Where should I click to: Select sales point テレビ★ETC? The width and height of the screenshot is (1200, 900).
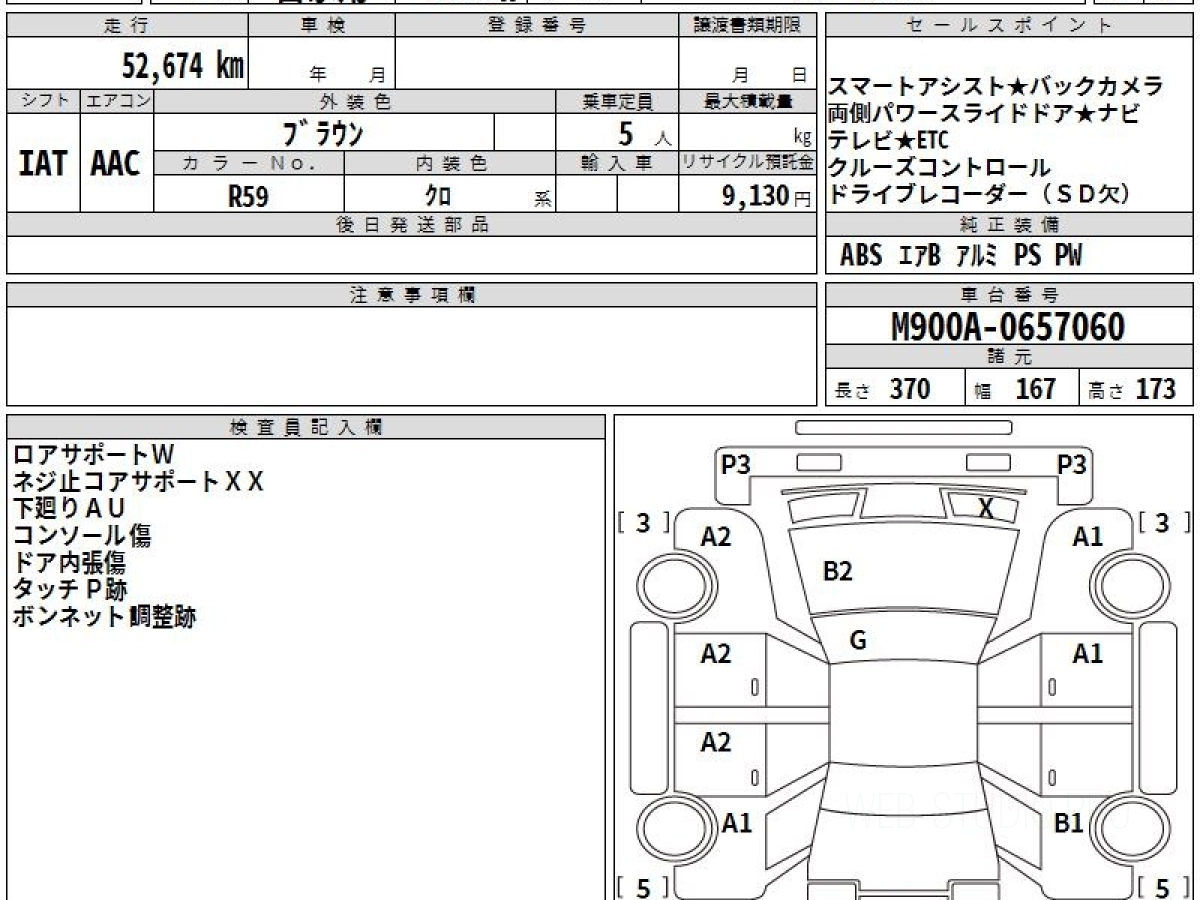pyautogui.click(x=889, y=140)
